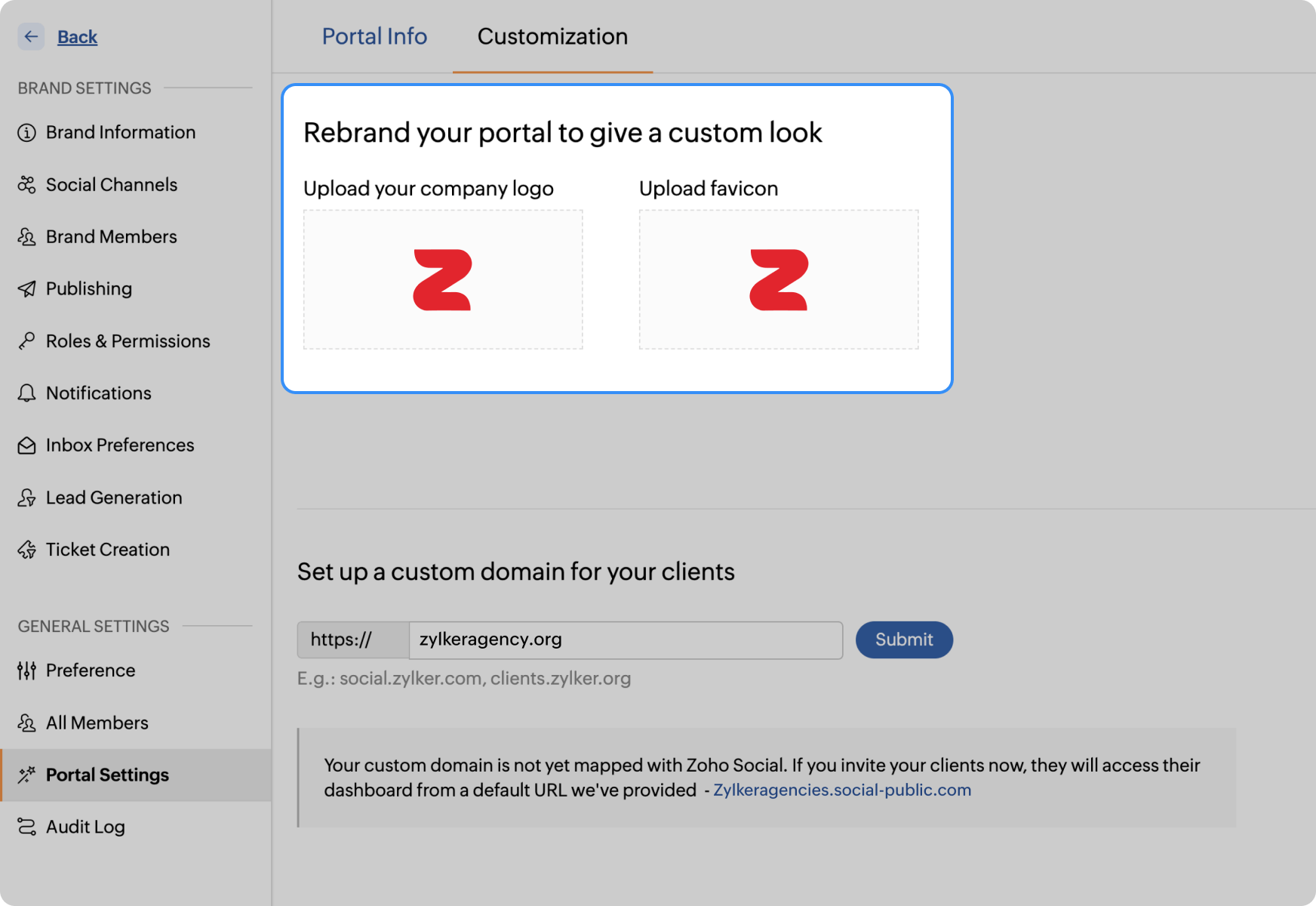This screenshot has height=906, width=1316.
Task: Click the custom domain input field
Action: [x=625, y=640]
